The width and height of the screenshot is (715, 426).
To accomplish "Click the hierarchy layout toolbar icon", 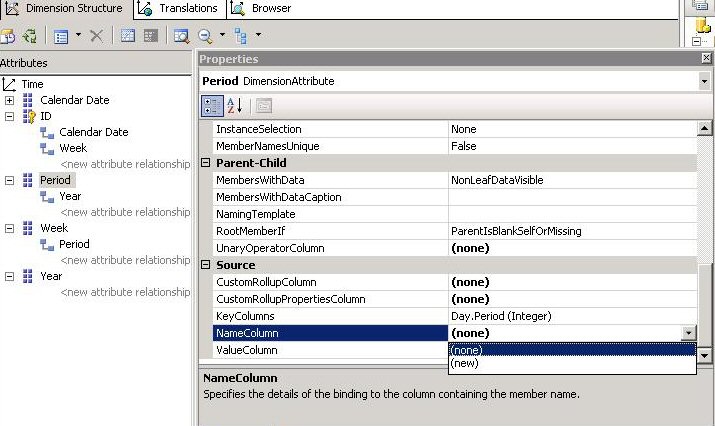I will coord(241,36).
